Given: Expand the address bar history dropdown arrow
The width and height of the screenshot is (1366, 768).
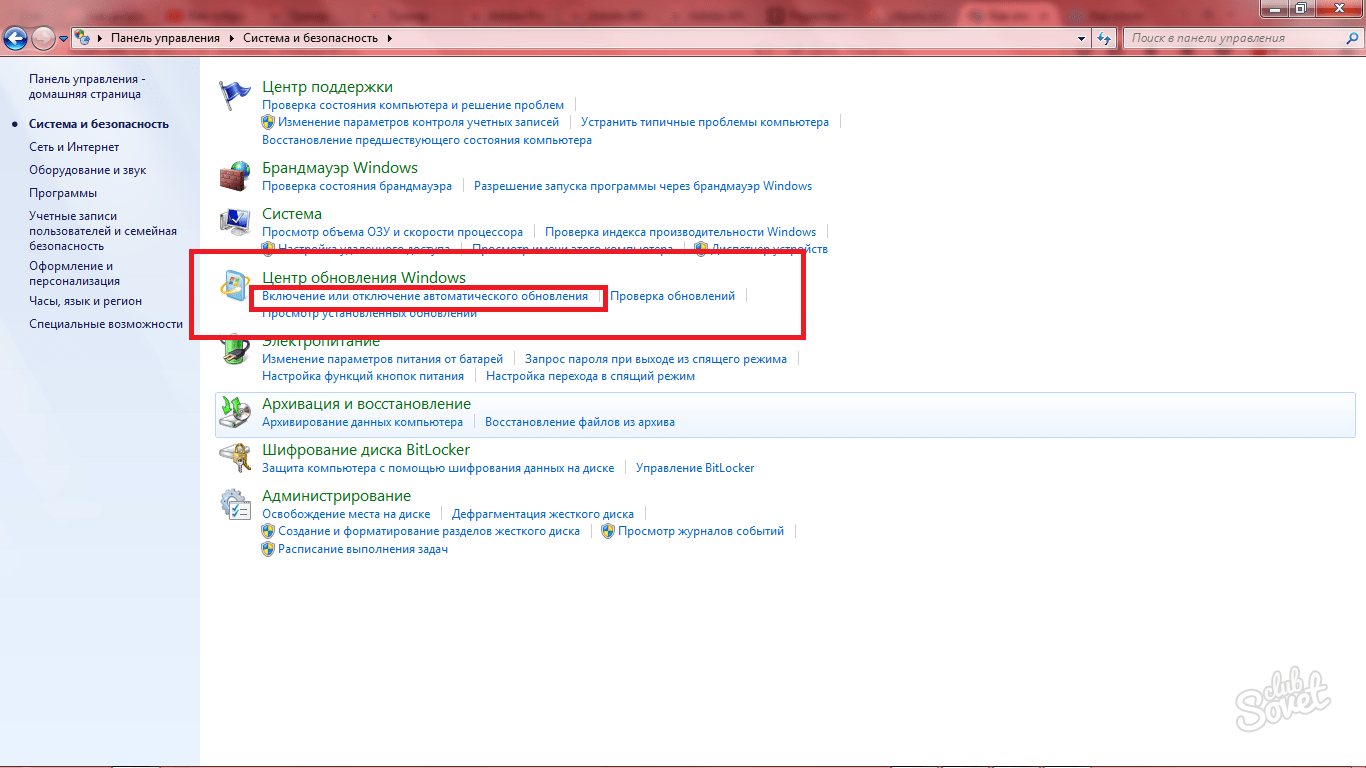Looking at the screenshot, I should coord(1081,38).
